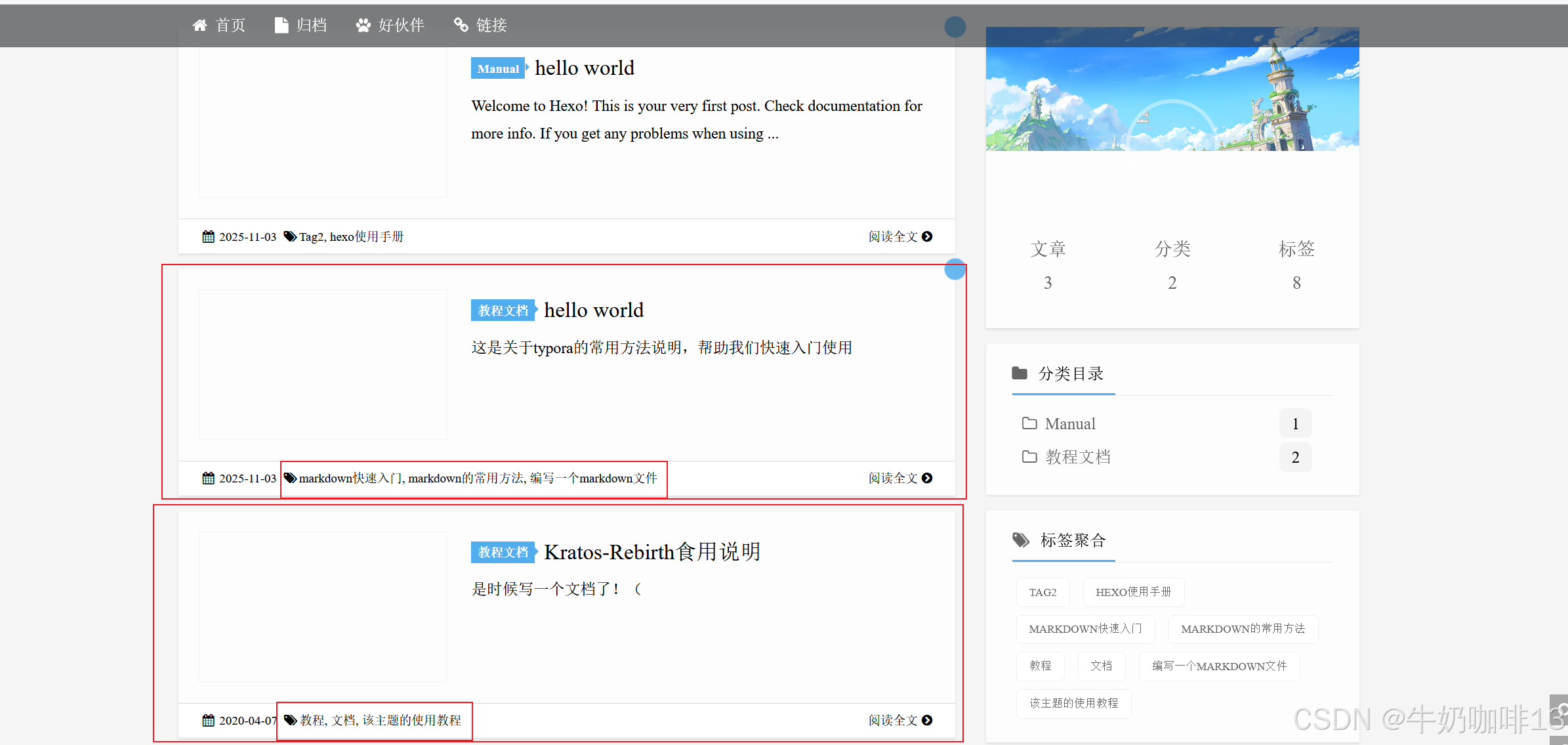Image resolution: width=1568 pixels, height=745 pixels.
Task: Click the sidebar landscape banner image
Action: click(1172, 89)
